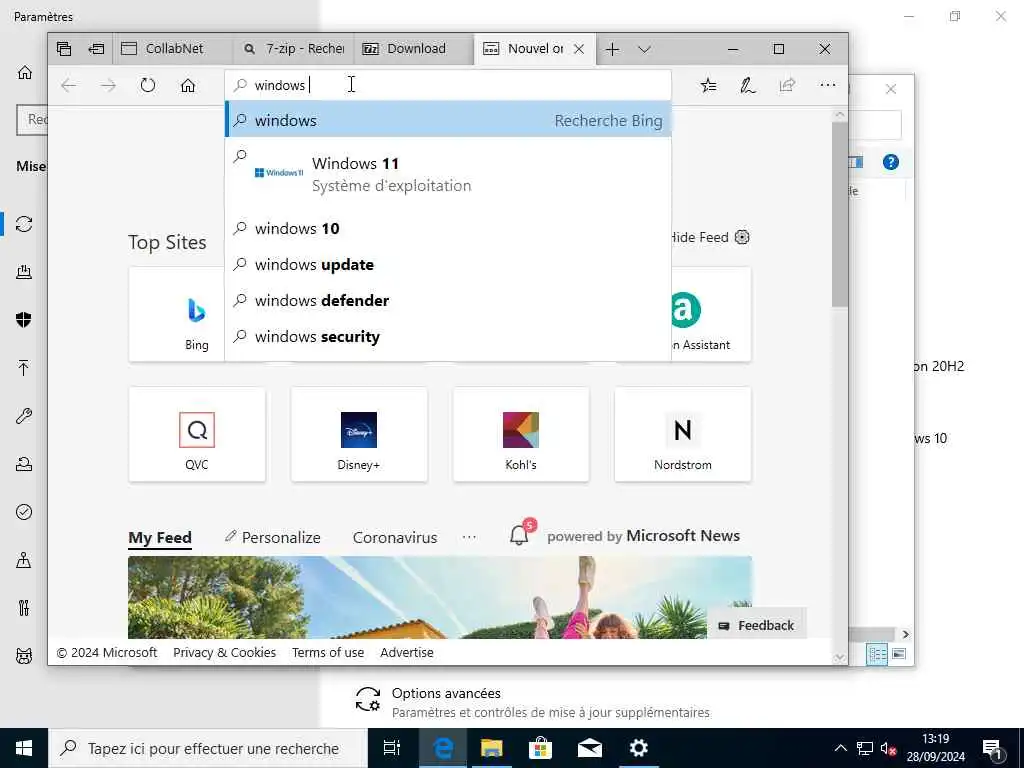This screenshot has width=1024, height=768.
Task: Select Windows 11 Système d'exploitation suggestion
Action: coord(448,174)
